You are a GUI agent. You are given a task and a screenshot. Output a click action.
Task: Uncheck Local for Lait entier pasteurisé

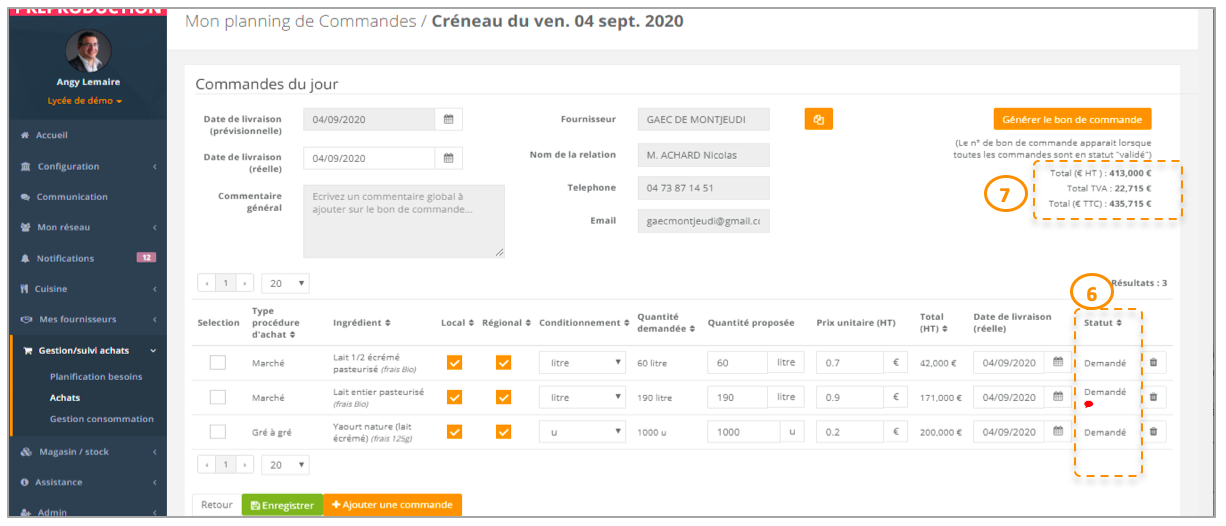455,397
